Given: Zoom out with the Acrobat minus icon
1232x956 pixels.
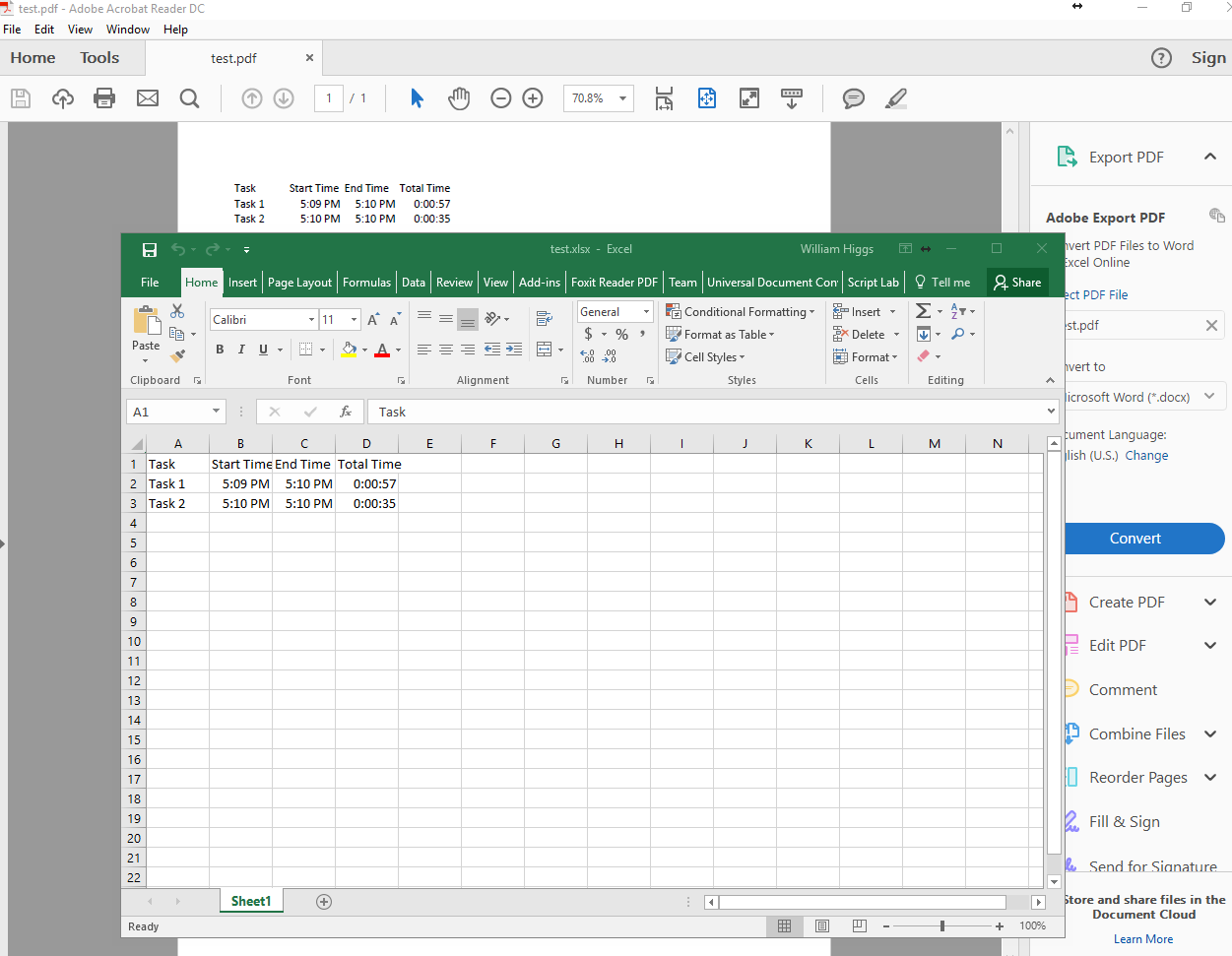Looking at the screenshot, I should (501, 98).
